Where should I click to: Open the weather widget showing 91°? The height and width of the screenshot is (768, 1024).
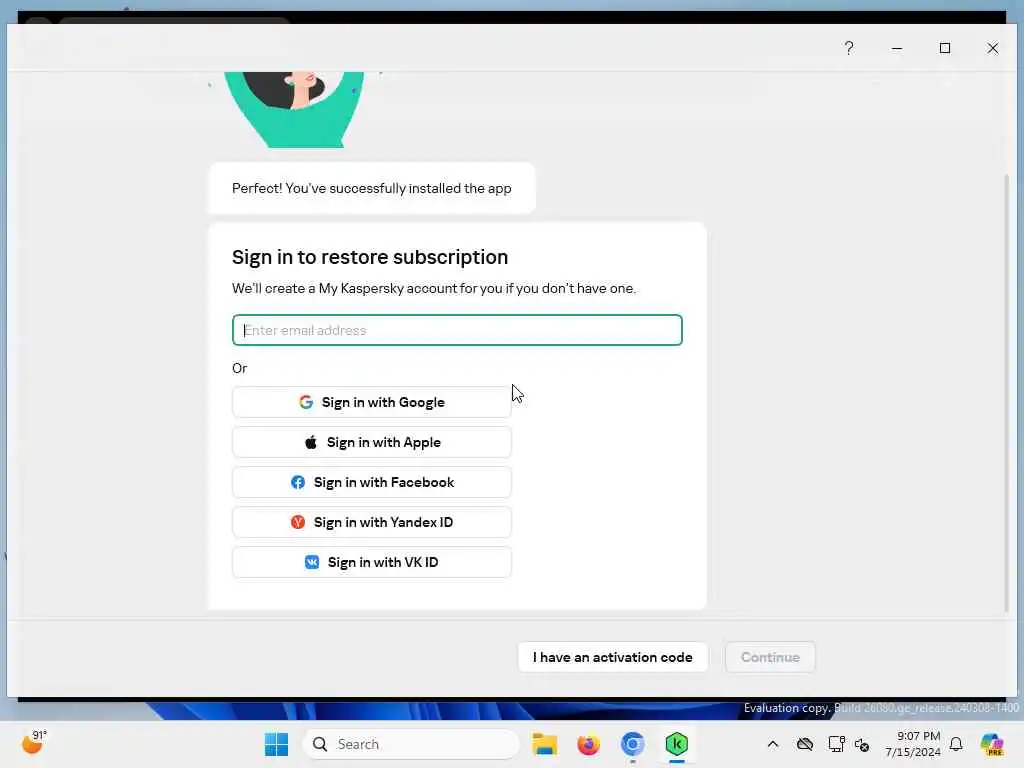click(x=34, y=743)
